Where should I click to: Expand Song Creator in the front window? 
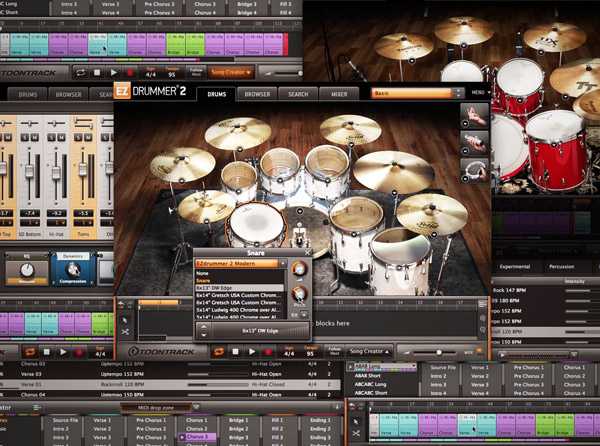tap(370, 351)
